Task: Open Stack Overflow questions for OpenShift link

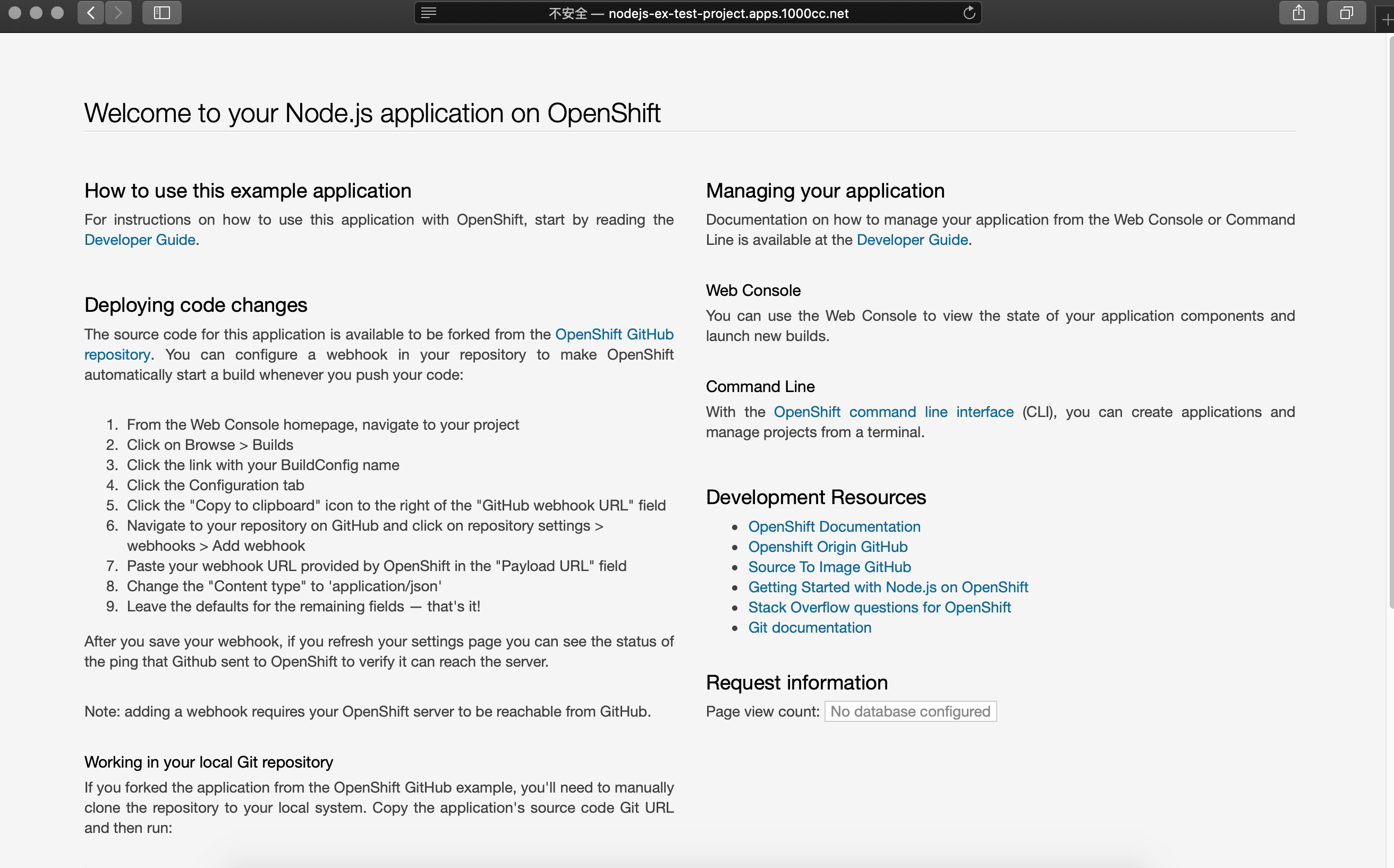Action: point(880,607)
